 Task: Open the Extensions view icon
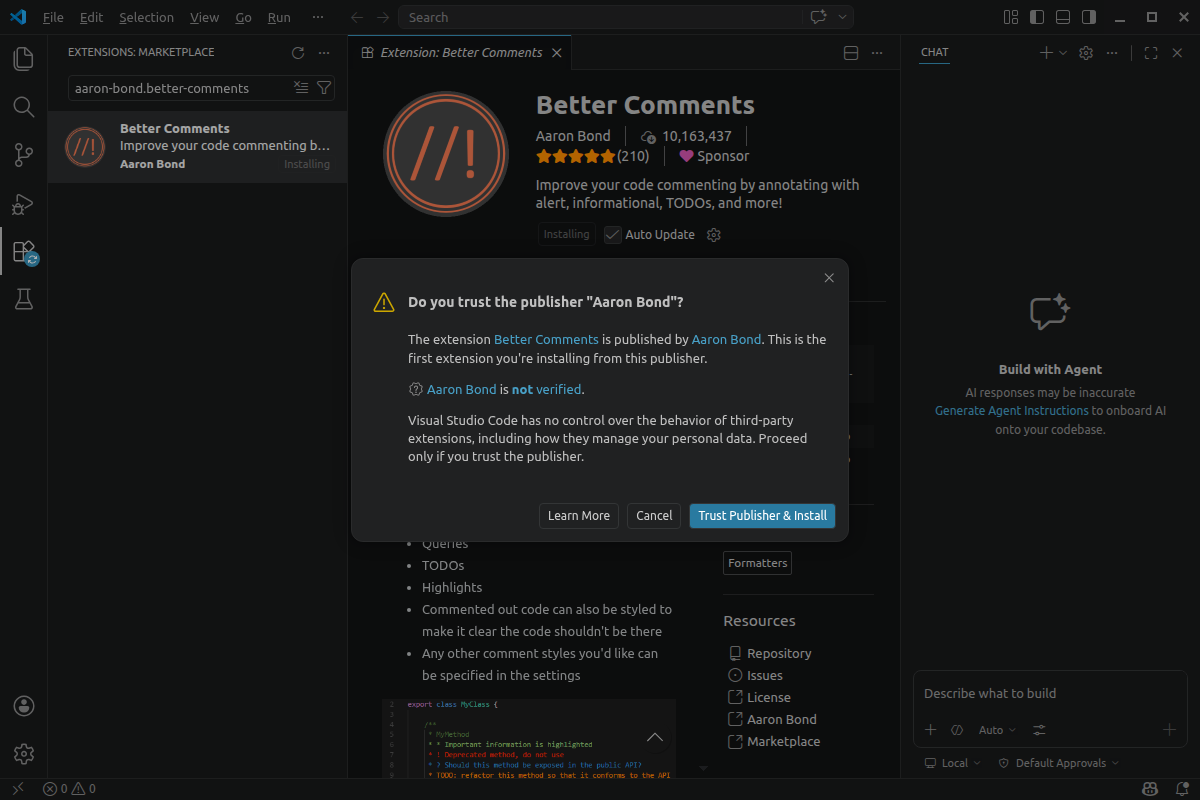[x=23, y=251]
